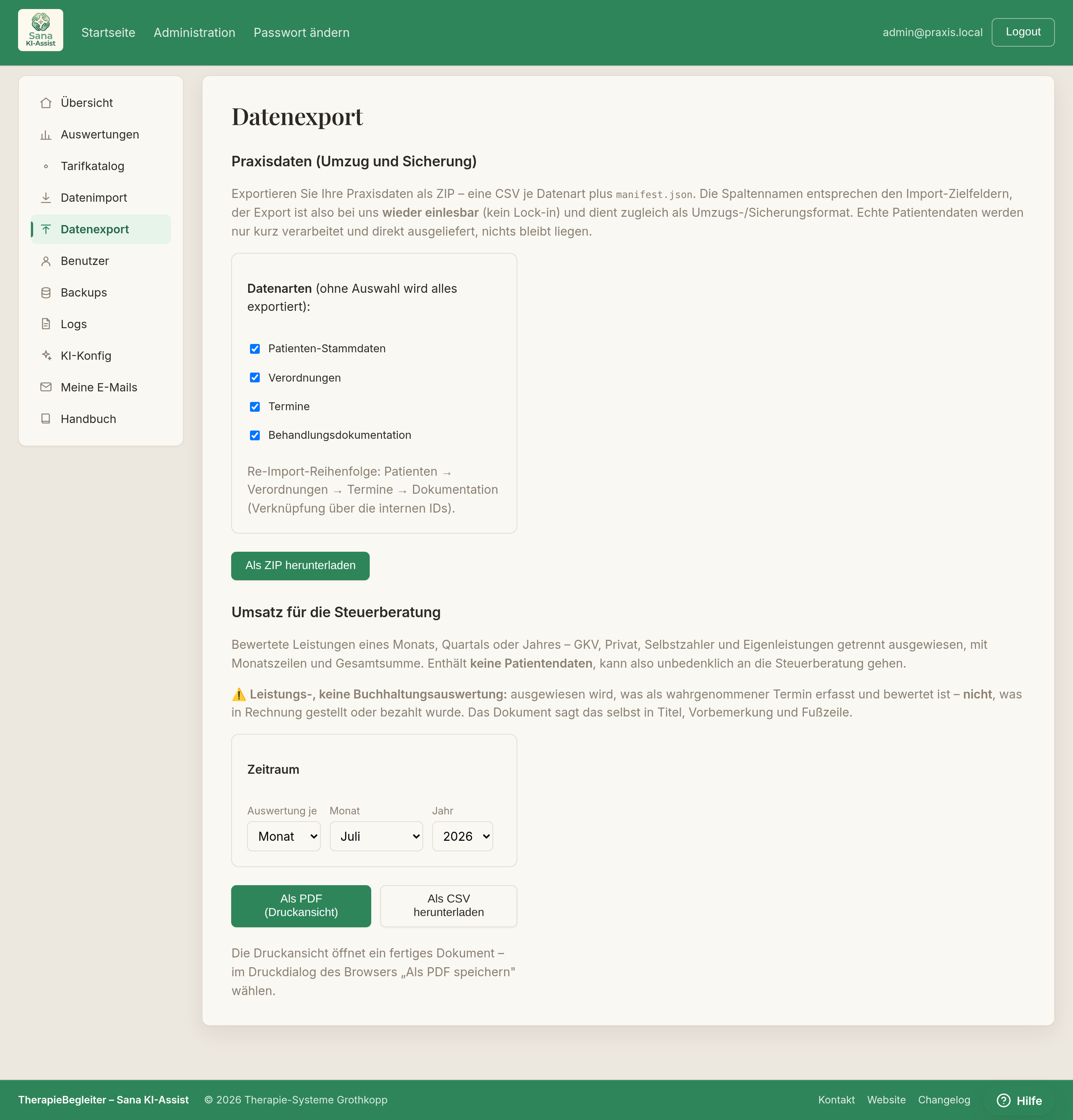Click Umsatz für die Steuerberatung heading
The width and height of the screenshot is (1073, 1120).
pyautogui.click(x=336, y=613)
